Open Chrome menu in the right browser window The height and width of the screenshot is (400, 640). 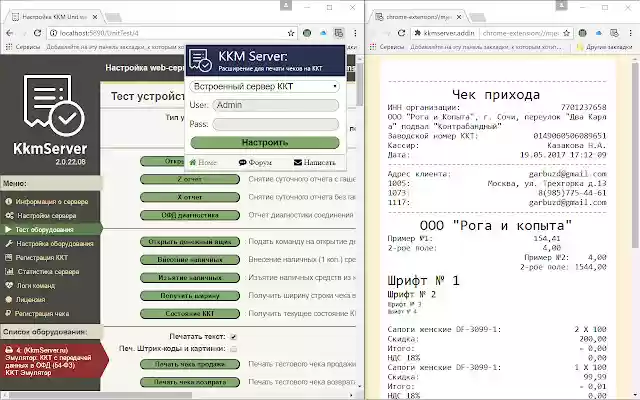(x=630, y=32)
